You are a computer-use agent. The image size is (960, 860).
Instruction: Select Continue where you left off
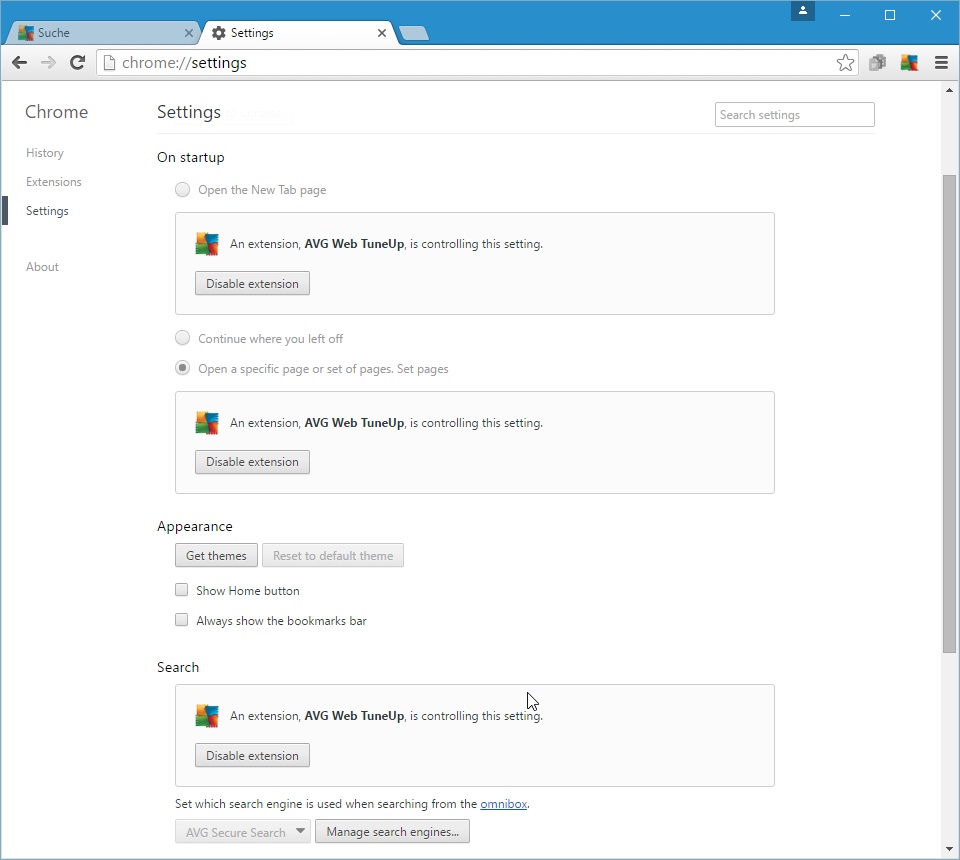182,338
